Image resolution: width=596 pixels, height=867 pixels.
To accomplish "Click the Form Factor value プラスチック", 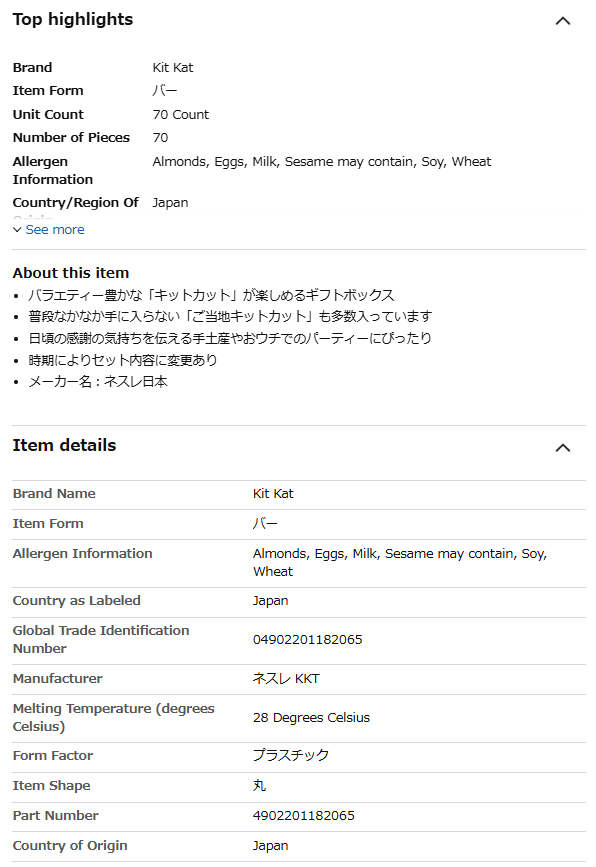I will click(x=291, y=755).
